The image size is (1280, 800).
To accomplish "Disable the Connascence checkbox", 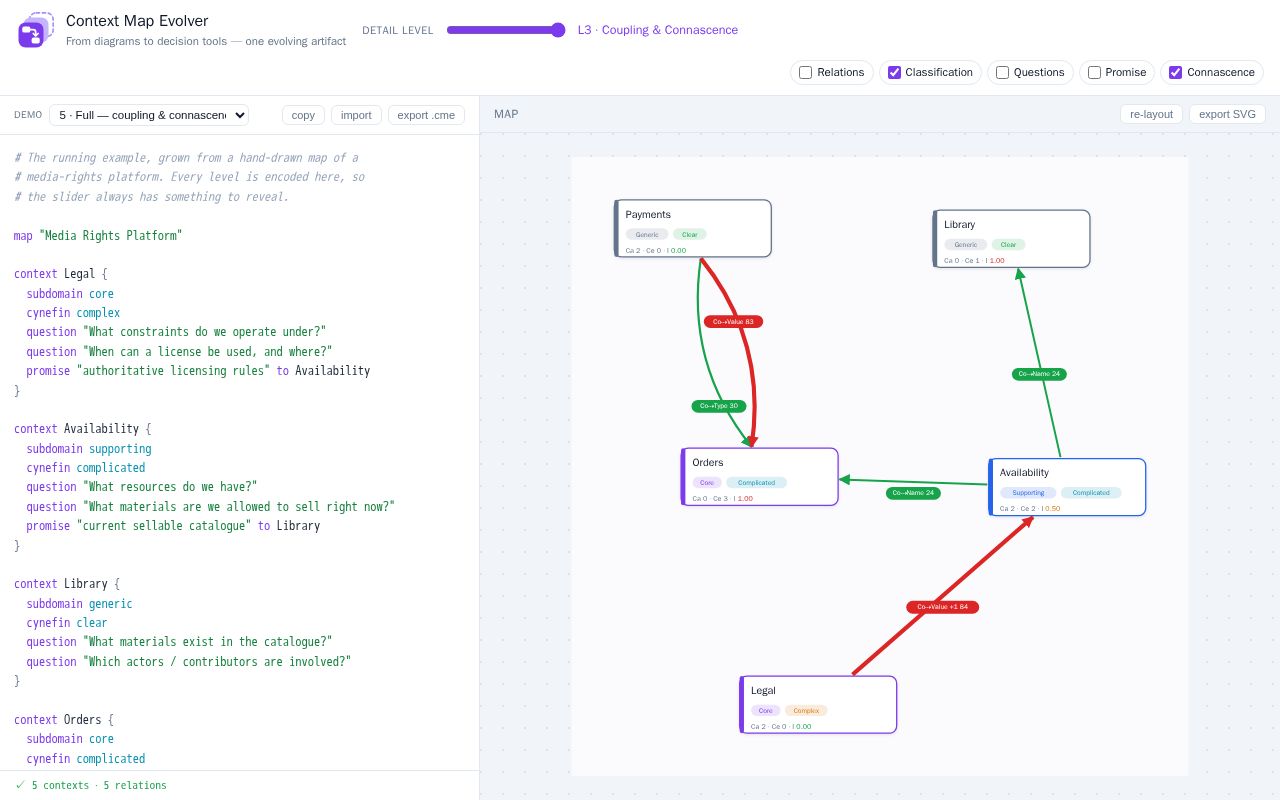I will point(1175,73).
